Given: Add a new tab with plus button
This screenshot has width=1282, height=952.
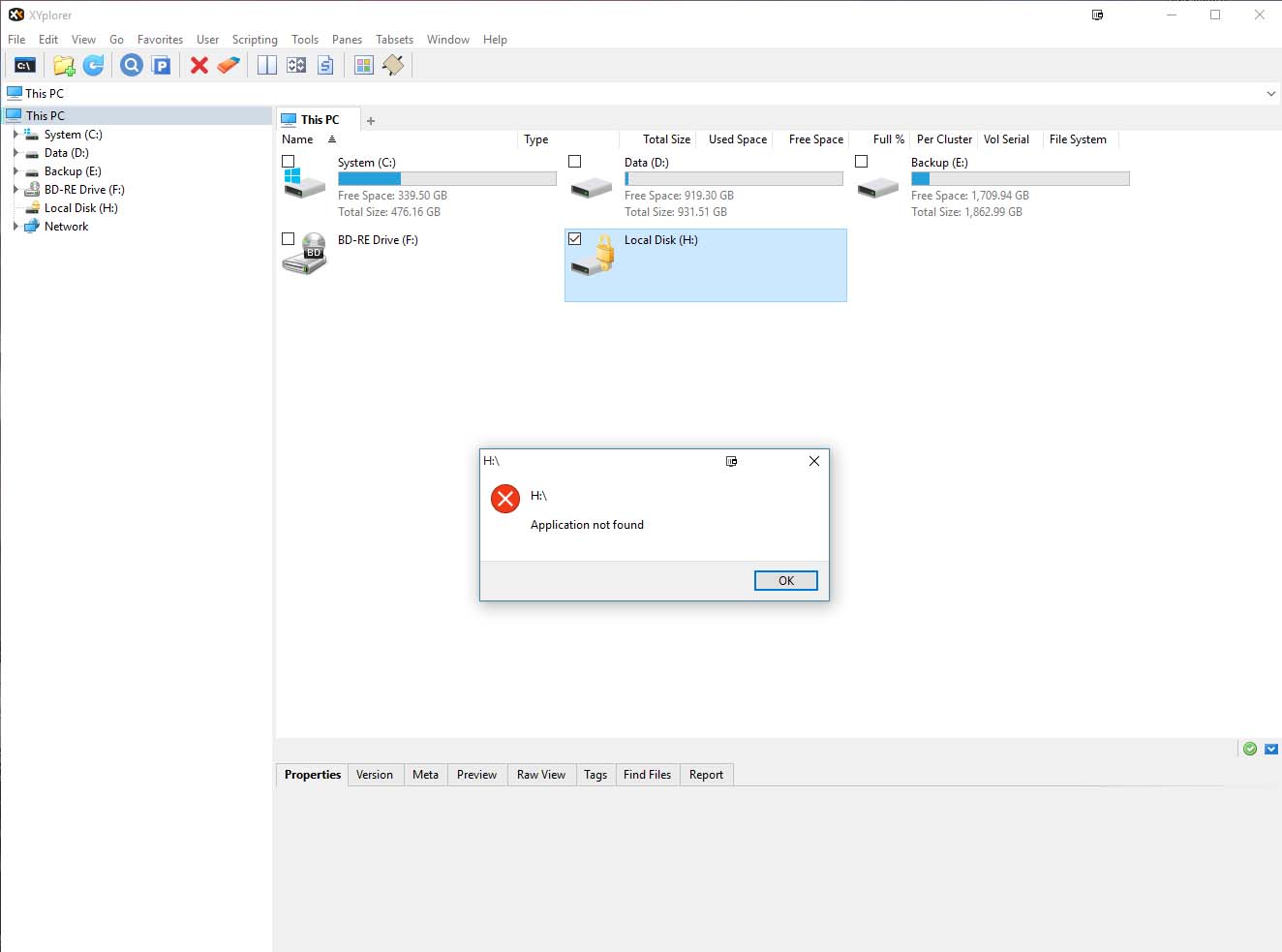Looking at the screenshot, I should (x=371, y=121).
